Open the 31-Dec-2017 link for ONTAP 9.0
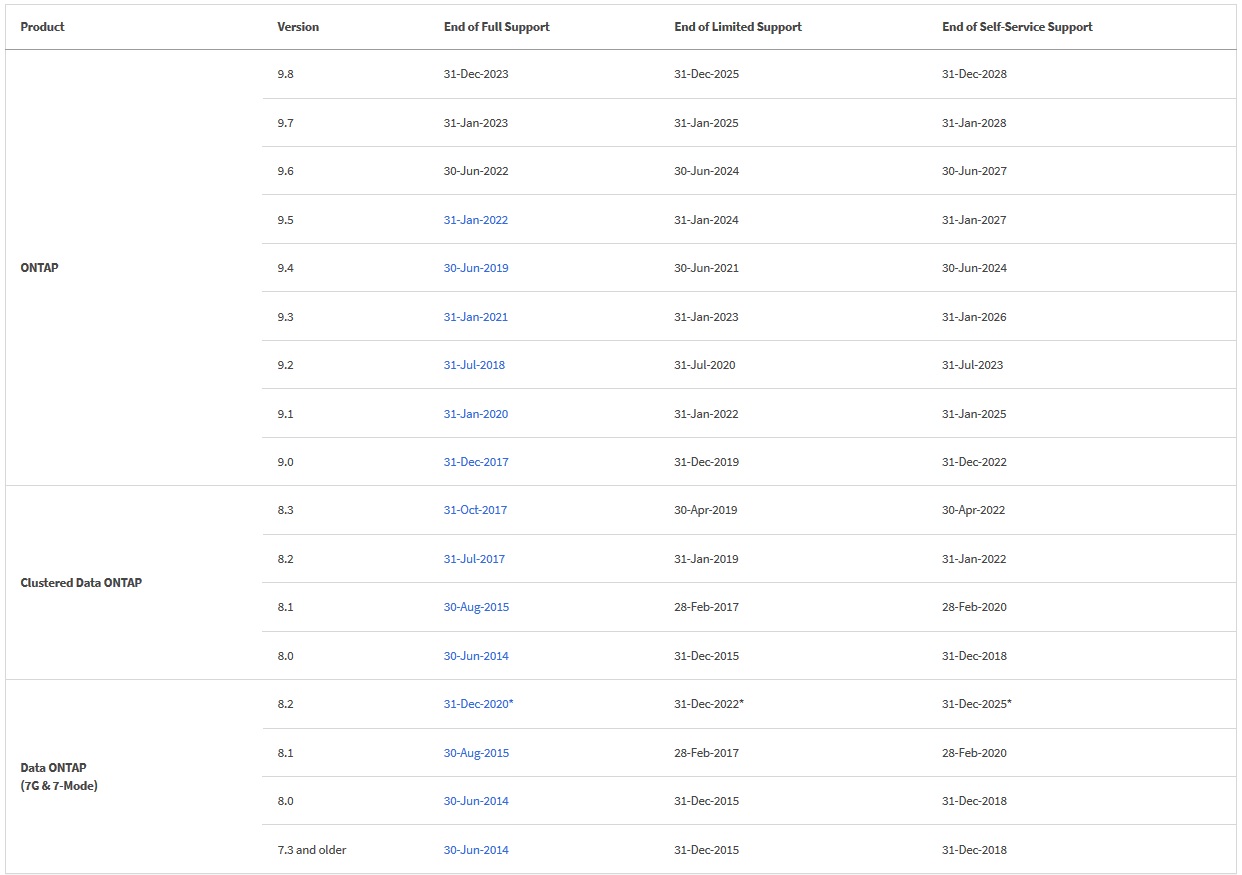This screenshot has height=875, width=1242. tap(476, 462)
